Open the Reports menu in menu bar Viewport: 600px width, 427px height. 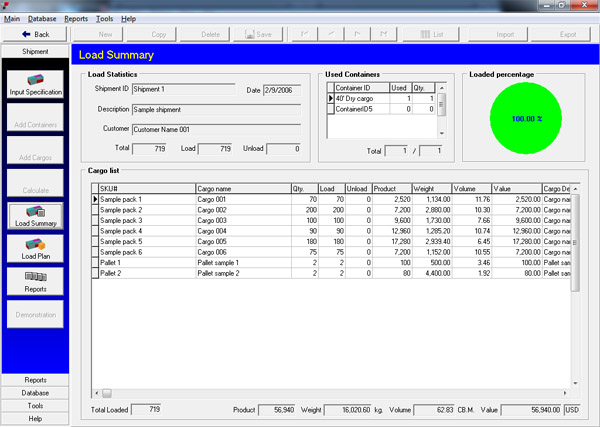[x=76, y=19]
